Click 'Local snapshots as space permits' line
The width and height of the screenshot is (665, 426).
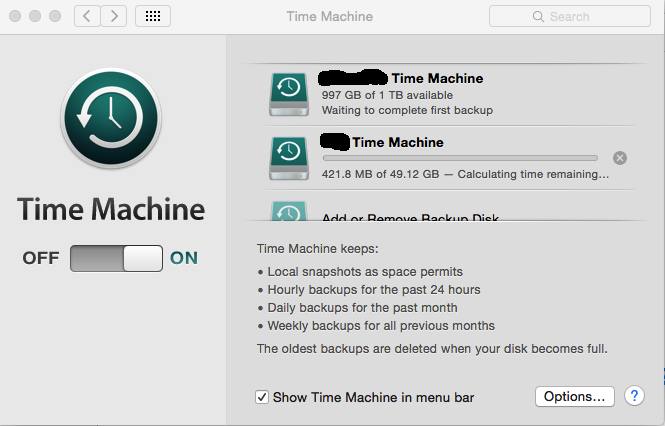coord(365,272)
